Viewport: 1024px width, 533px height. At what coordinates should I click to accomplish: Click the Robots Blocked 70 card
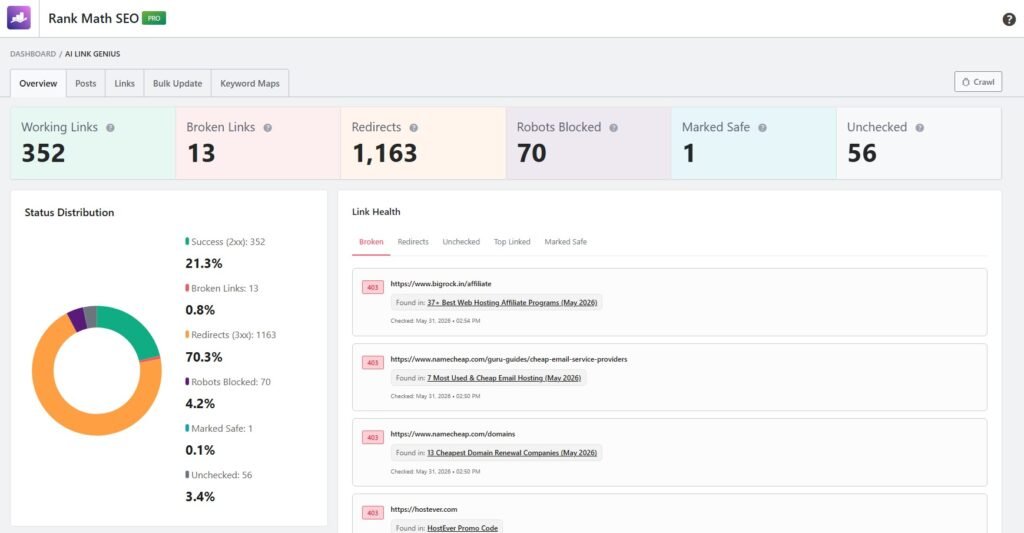[x=588, y=143]
